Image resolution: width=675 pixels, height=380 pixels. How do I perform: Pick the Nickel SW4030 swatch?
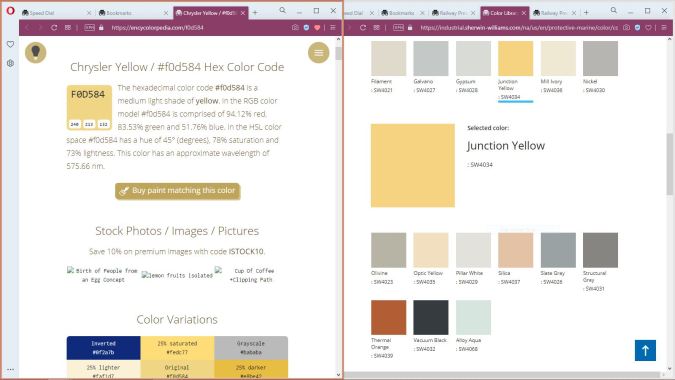(600, 59)
